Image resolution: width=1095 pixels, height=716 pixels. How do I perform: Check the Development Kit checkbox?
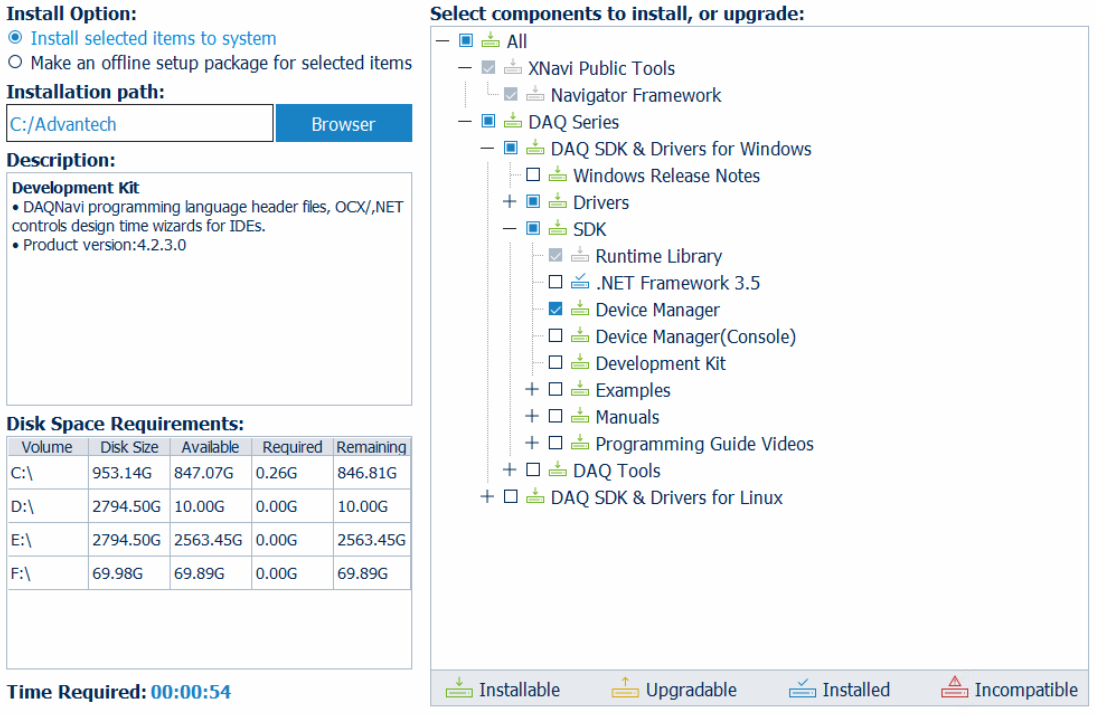pos(556,364)
